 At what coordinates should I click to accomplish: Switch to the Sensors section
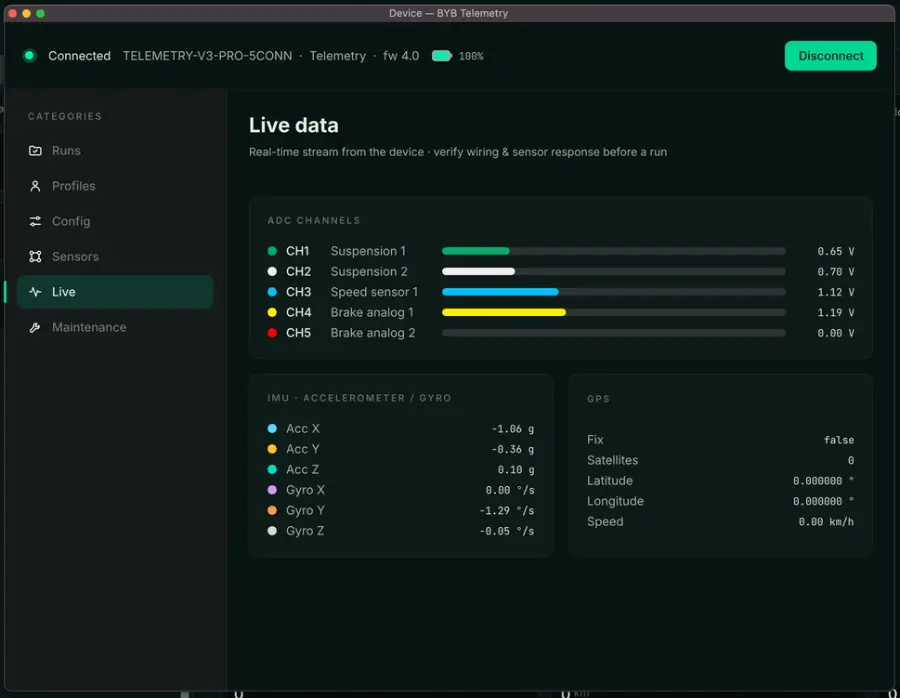click(115, 257)
